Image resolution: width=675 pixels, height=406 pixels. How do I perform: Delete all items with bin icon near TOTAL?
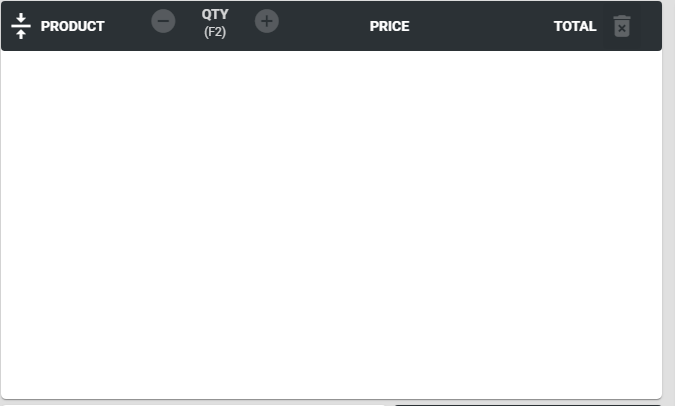622,26
